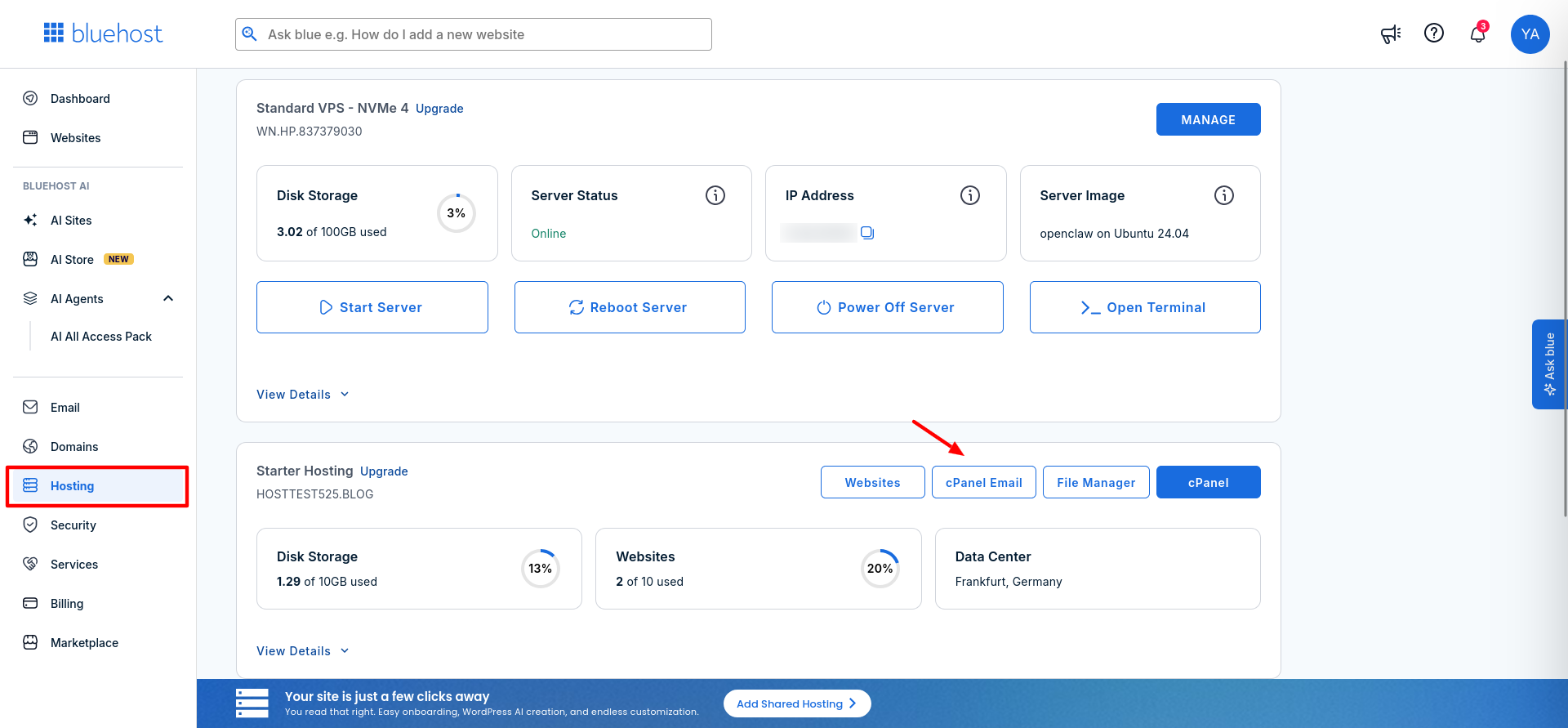Click the Hosting server icon in sidebar
1568x728 pixels.
(30, 485)
